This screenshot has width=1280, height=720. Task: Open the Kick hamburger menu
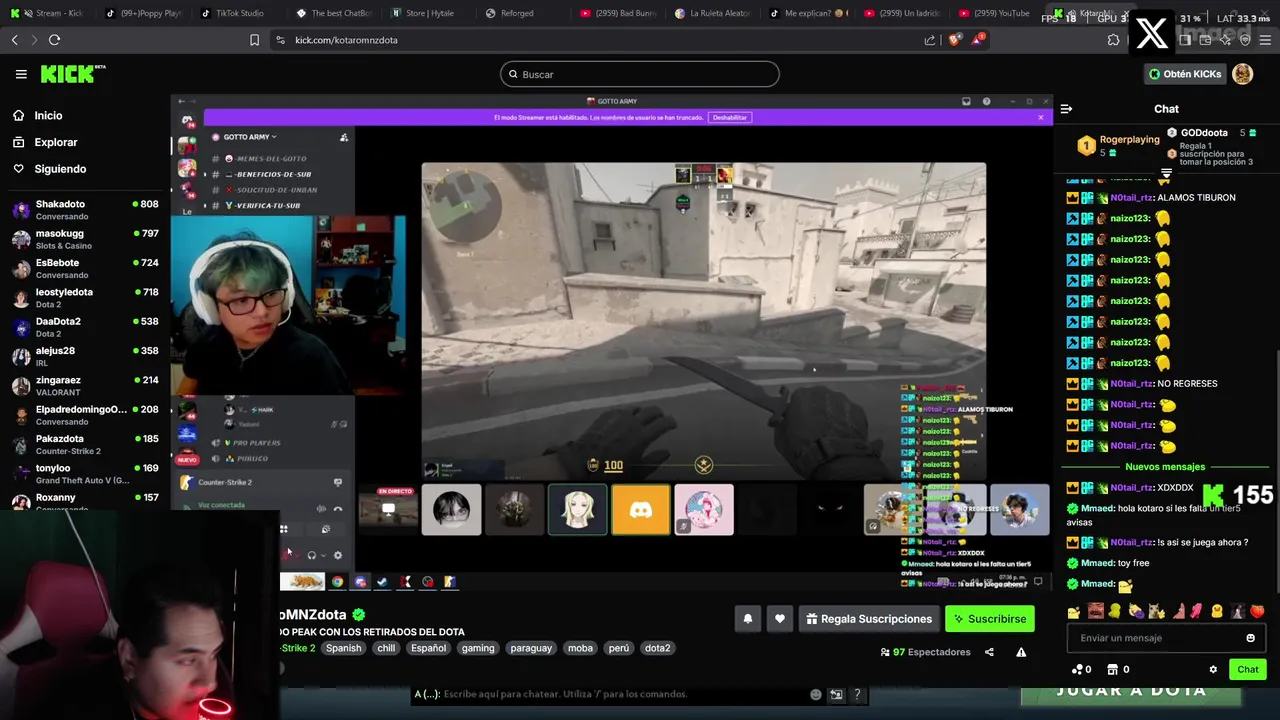pyautogui.click(x=21, y=74)
